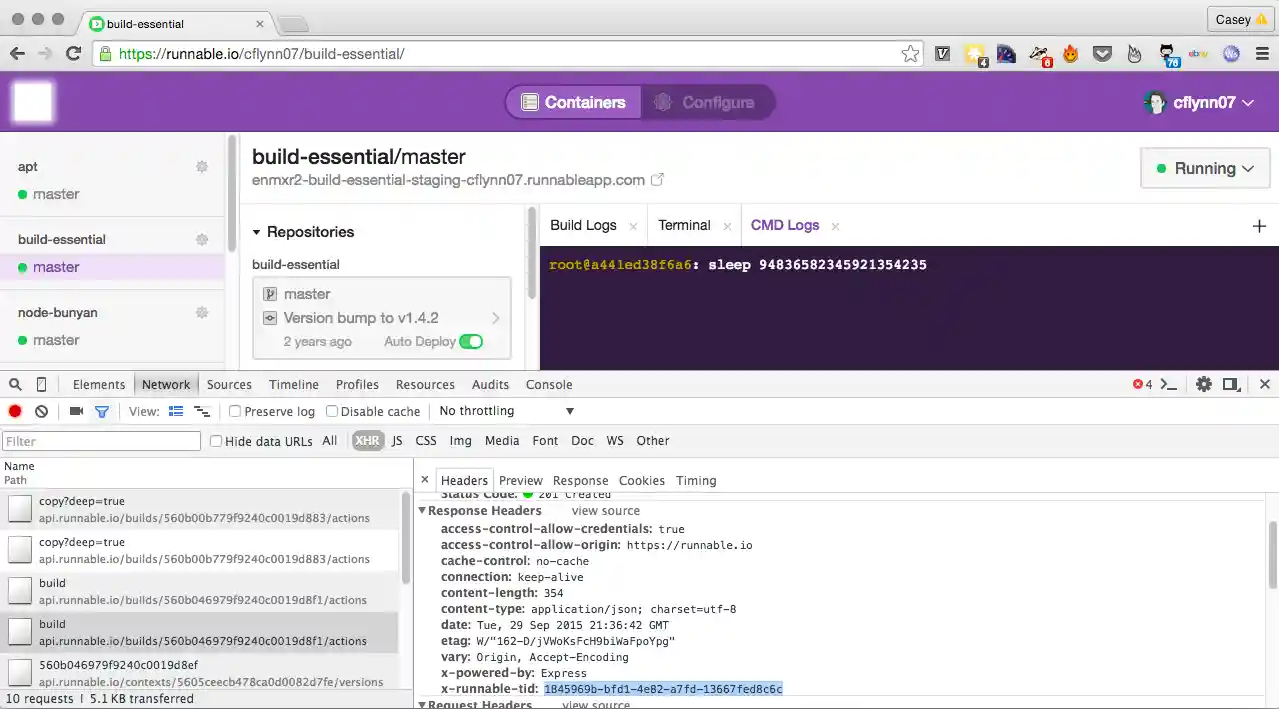Select the 560b046979f9240c0019d8ef request
This screenshot has width=1279, height=709.
point(199,673)
